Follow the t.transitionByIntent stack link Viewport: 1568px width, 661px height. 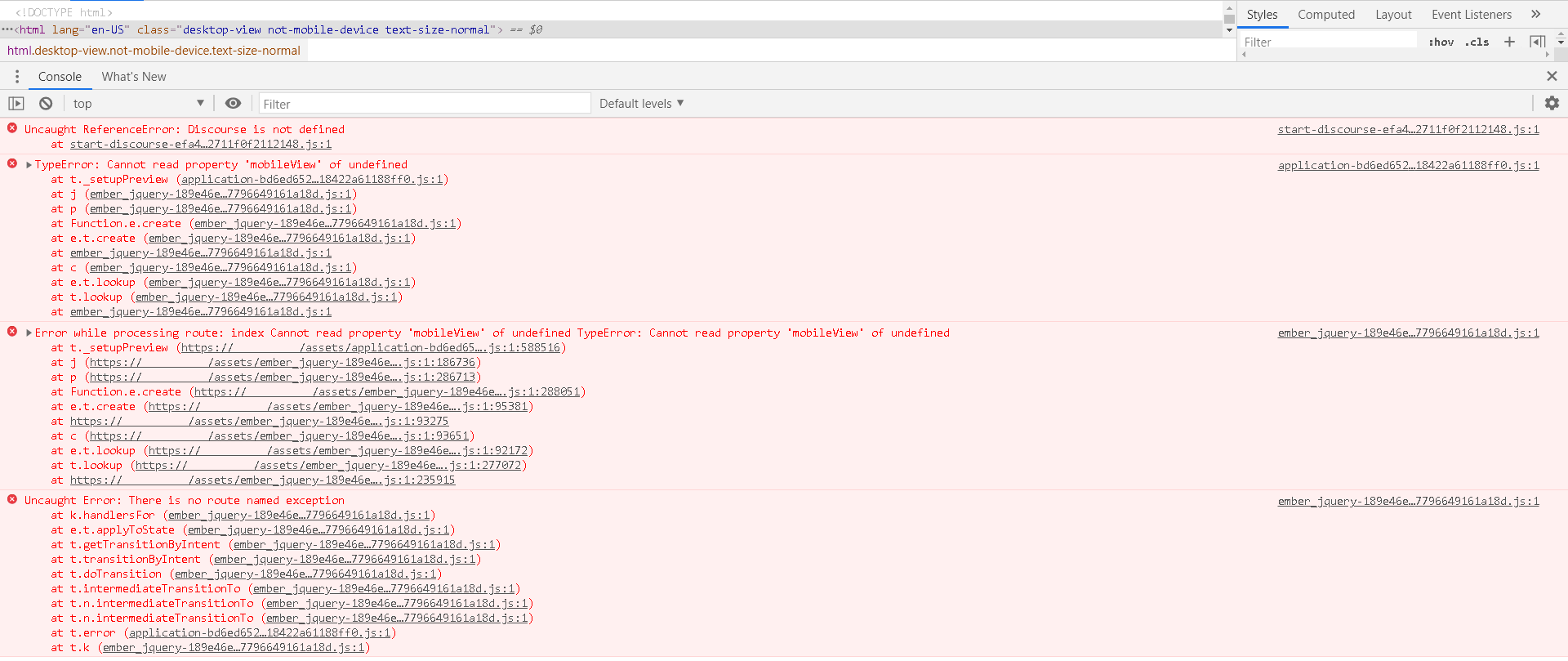tap(345, 560)
